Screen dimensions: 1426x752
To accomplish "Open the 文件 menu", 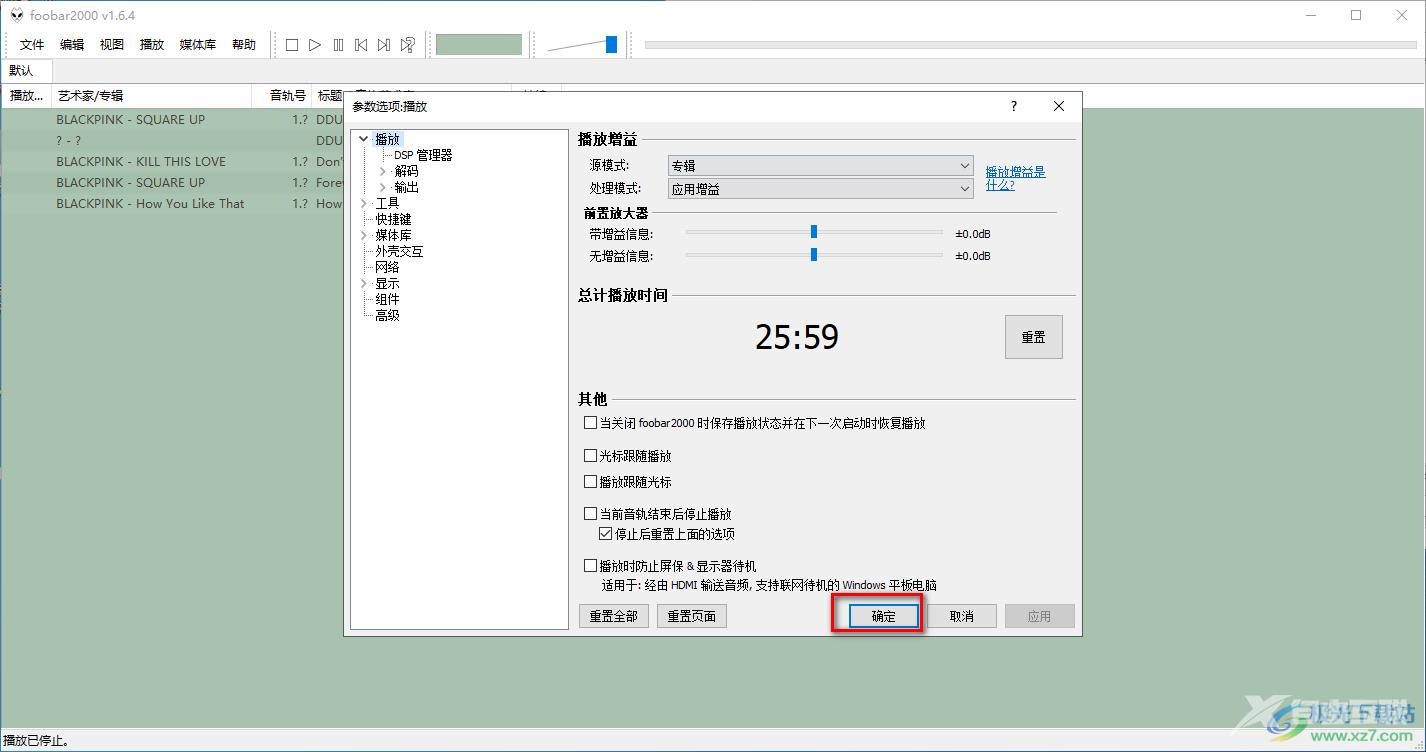I will 32,45.
